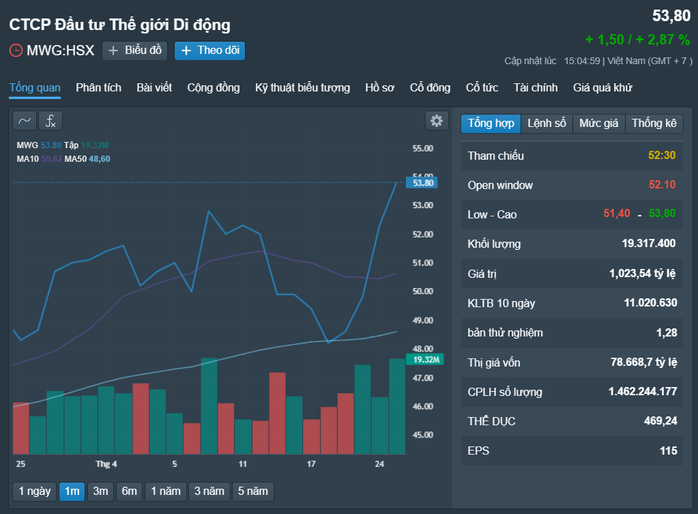Click the Khối lượng 19.317.400 value
Viewport: 698px width, 514px height.
pyautogui.click(x=649, y=243)
